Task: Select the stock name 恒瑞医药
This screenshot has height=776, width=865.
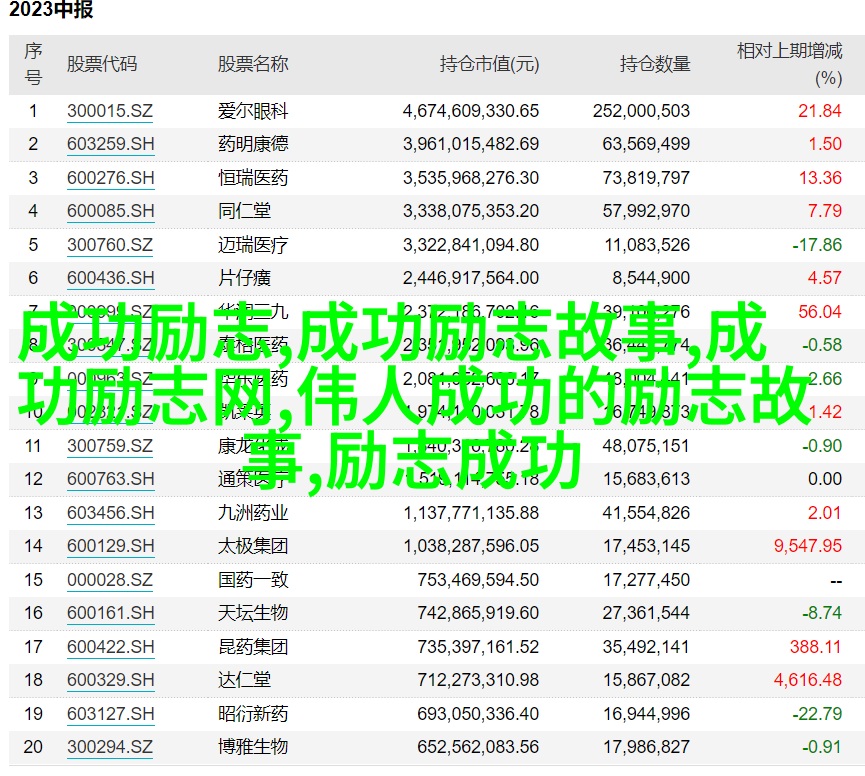Action: point(253,178)
